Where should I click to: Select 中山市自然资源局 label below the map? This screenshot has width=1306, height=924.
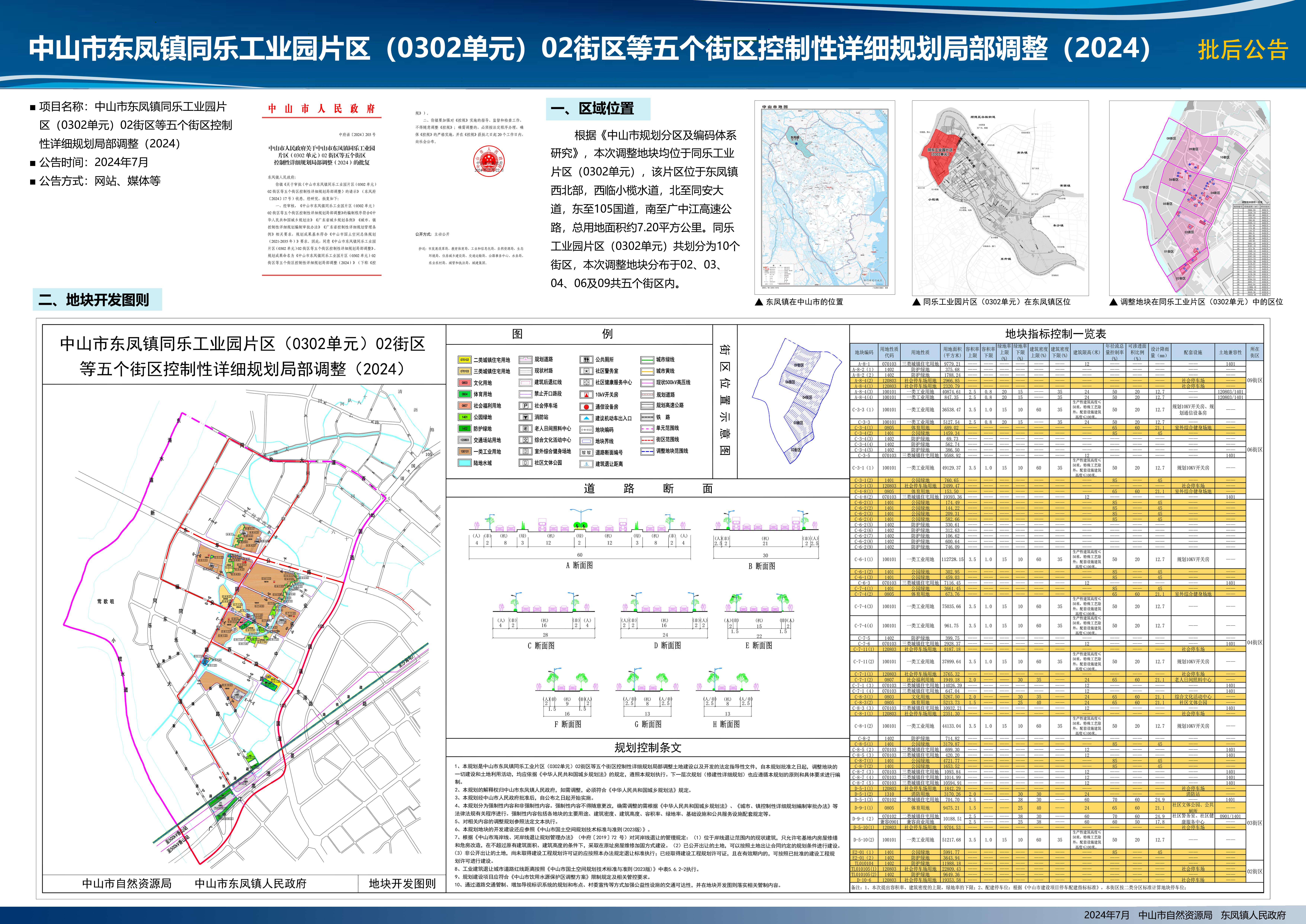click(127, 884)
